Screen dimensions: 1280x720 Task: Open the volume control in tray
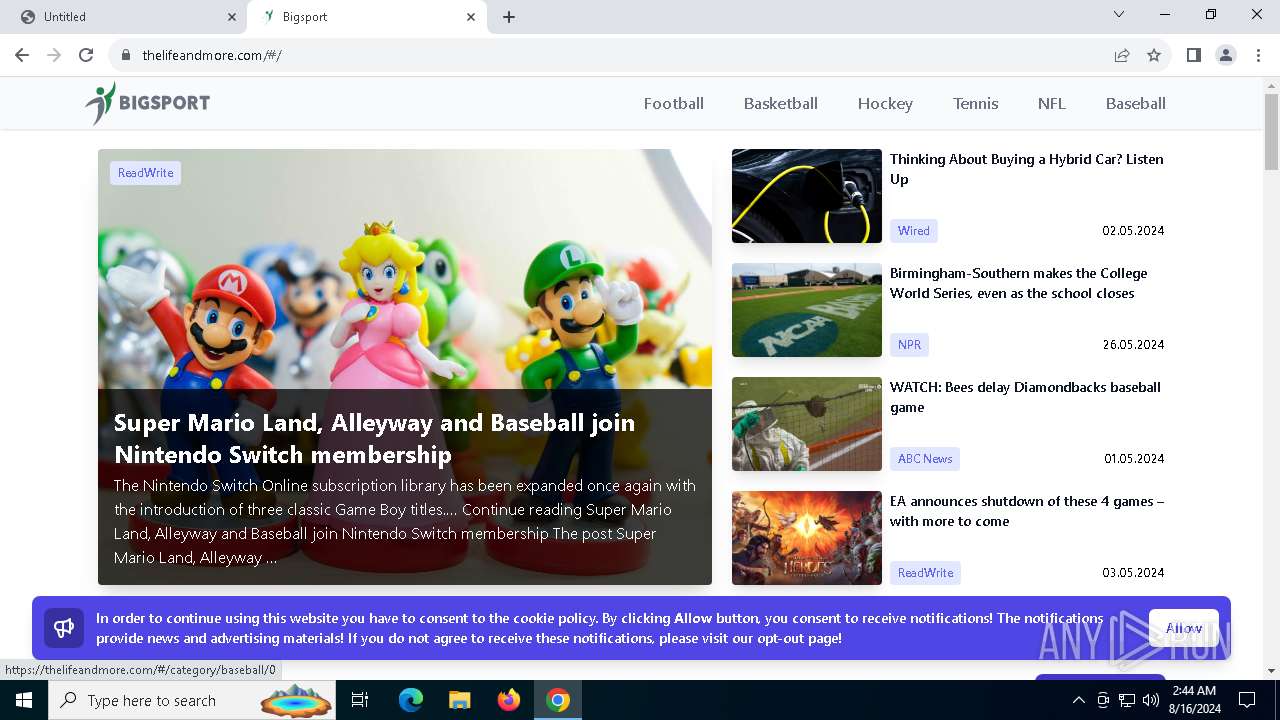(x=1151, y=700)
